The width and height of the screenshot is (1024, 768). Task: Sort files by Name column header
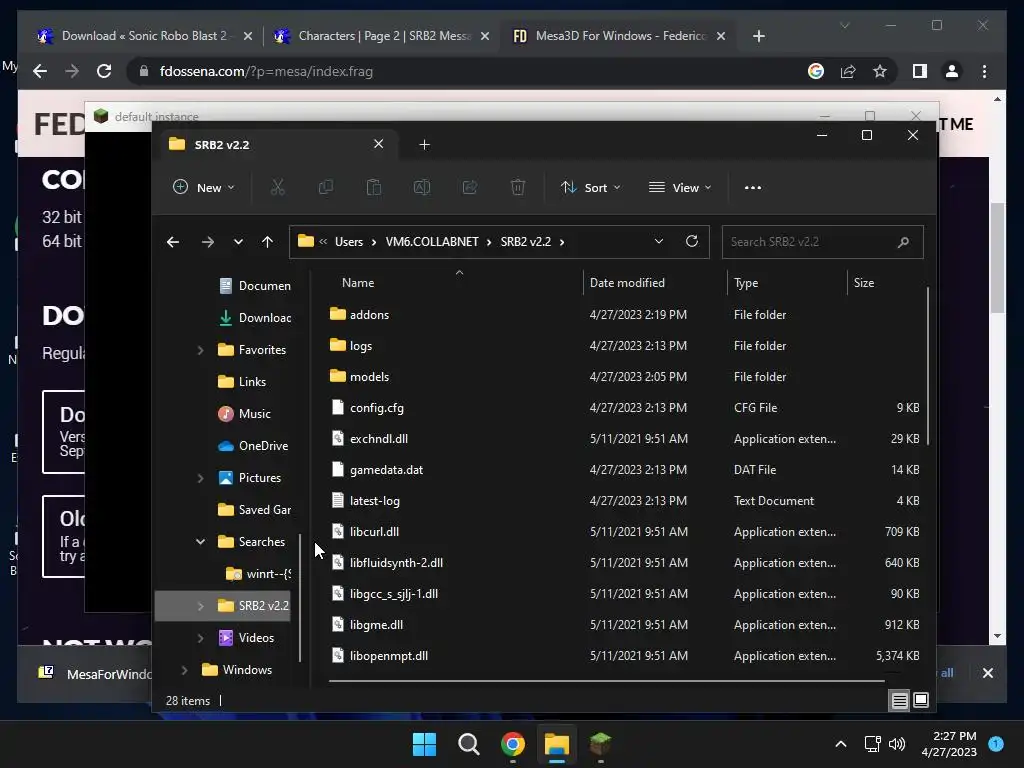pos(358,283)
